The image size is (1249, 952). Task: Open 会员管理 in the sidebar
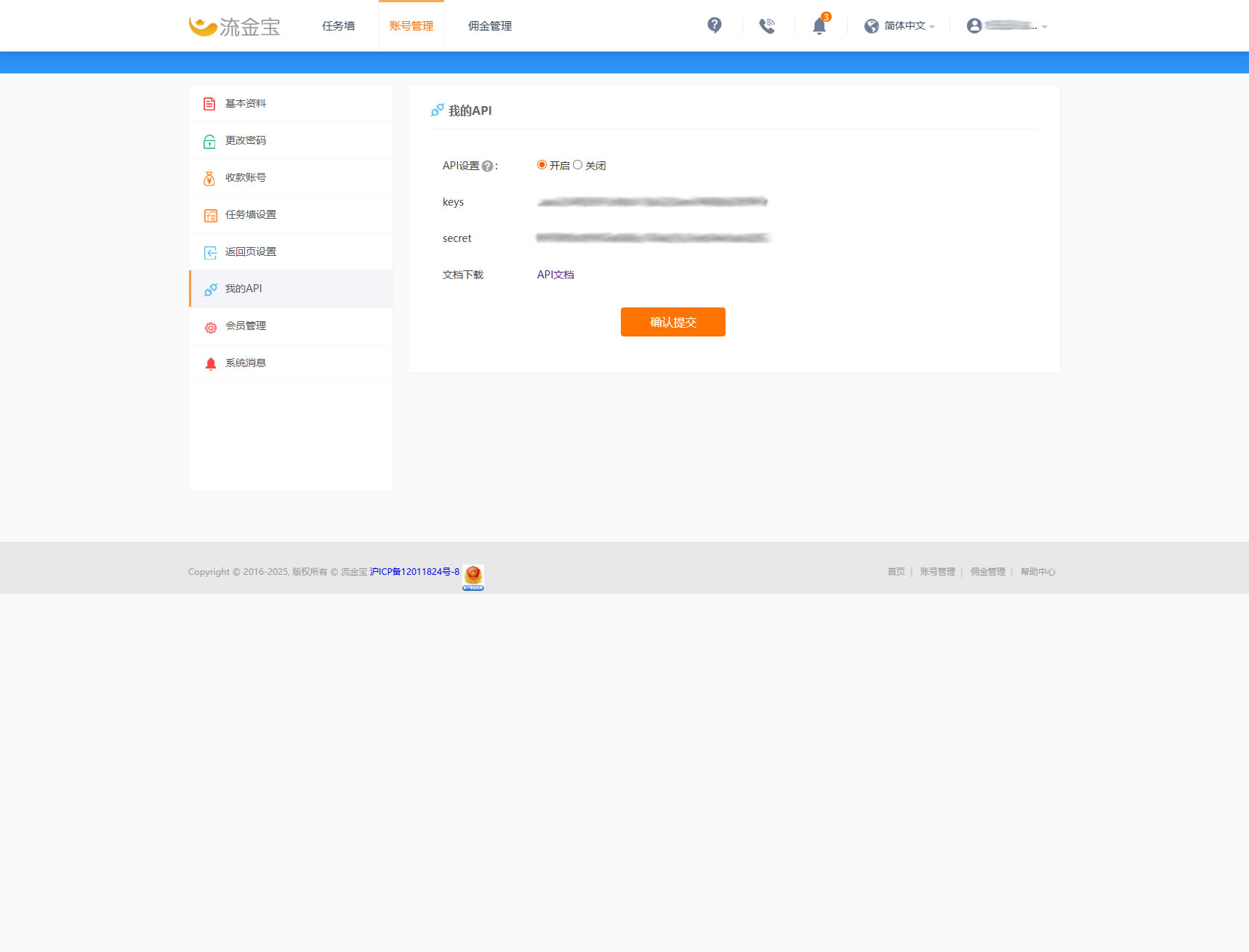click(246, 326)
